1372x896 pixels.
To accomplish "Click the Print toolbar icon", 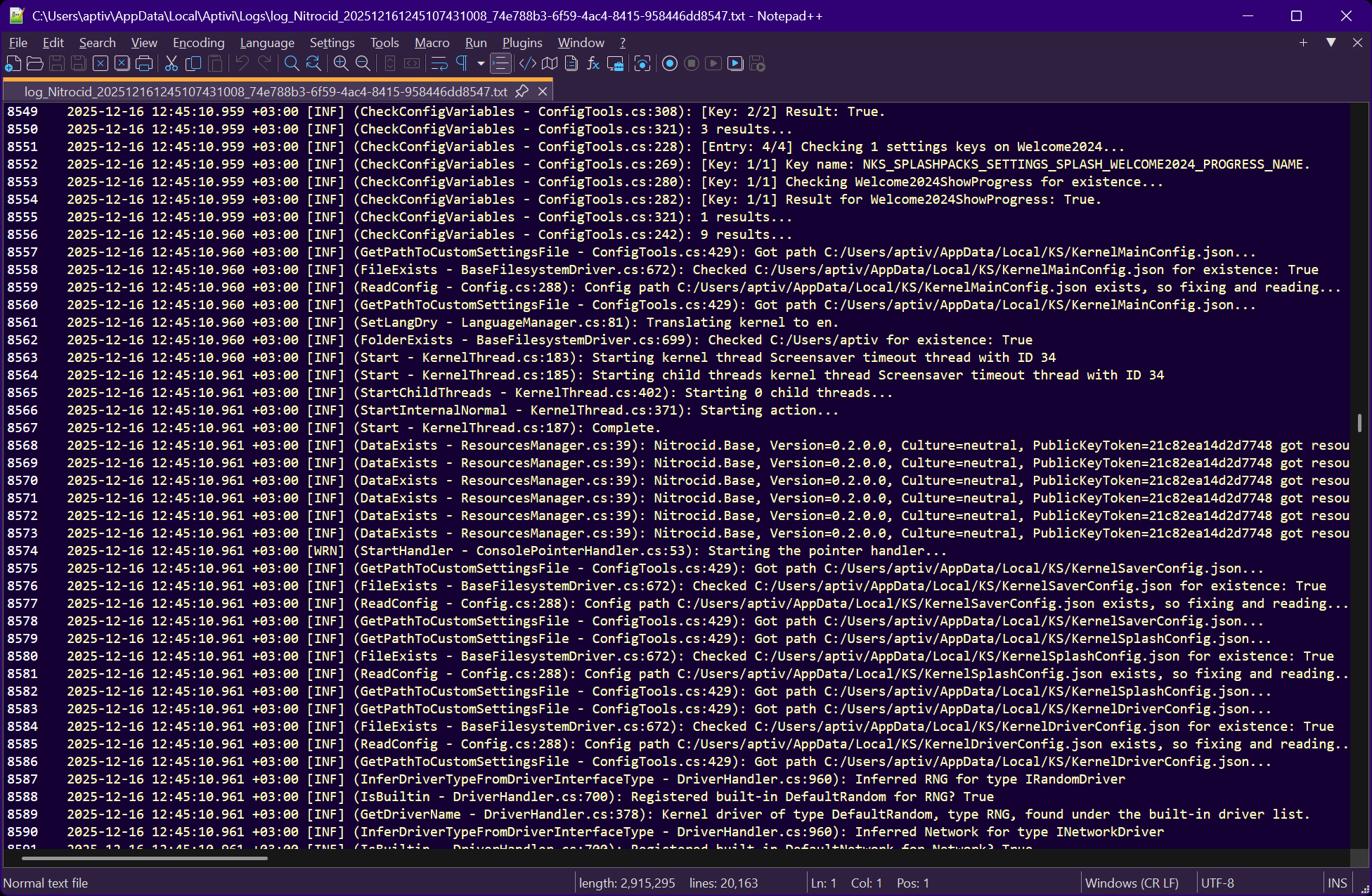I will 144,64.
